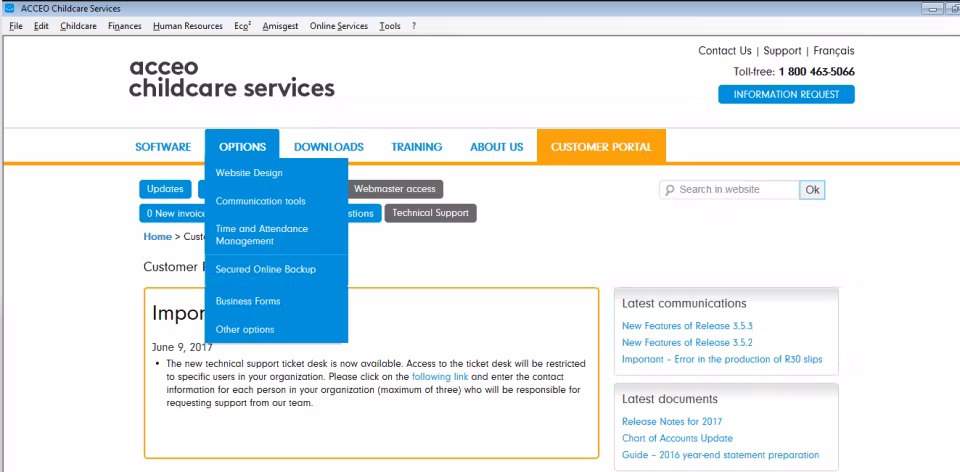Viewport: 960px width, 472px height.
Task: Click the Search in website field
Action: [735, 190]
